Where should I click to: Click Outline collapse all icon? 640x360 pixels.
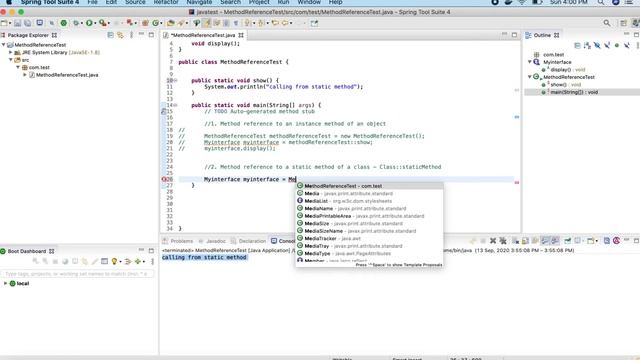(x=577, y=45)
